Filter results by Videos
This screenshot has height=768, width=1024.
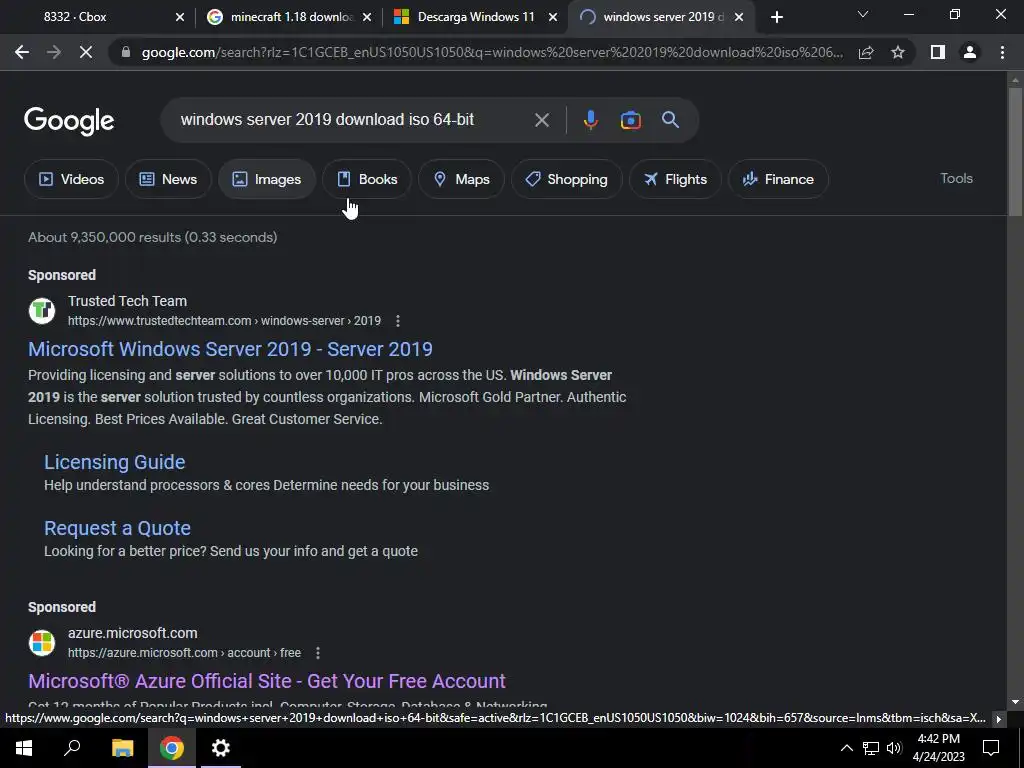[72, 179]
